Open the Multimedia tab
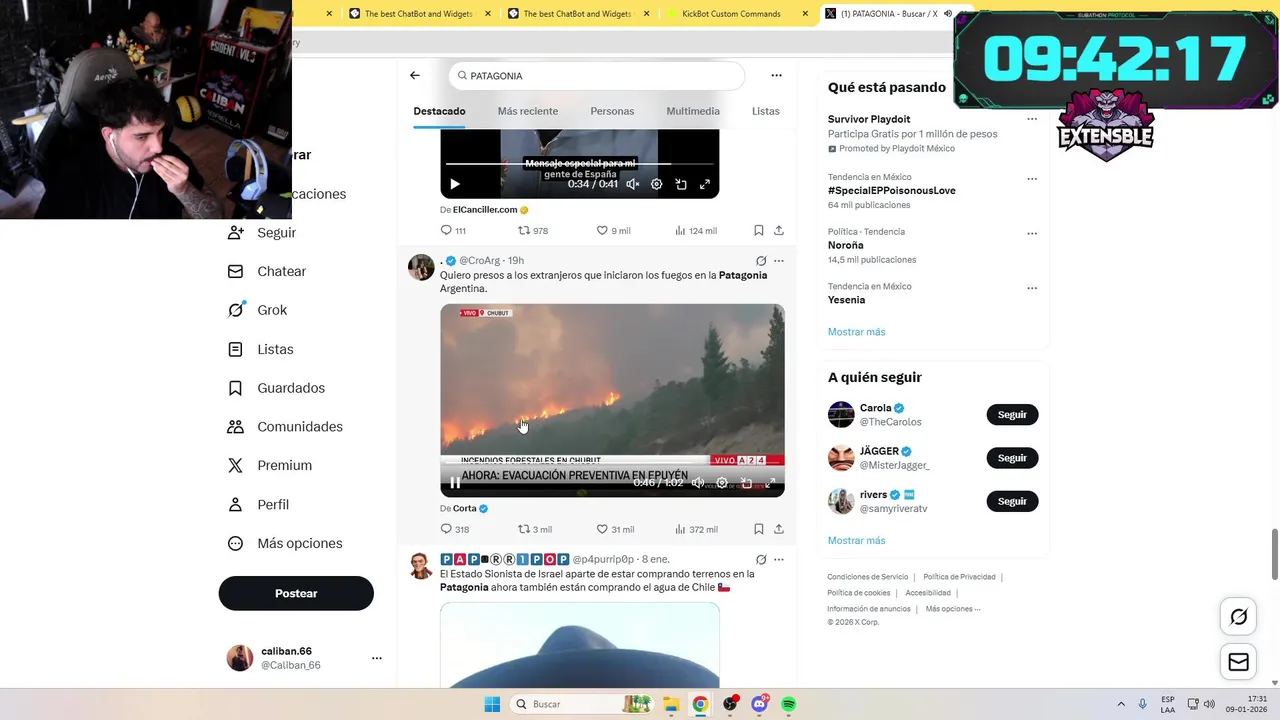This screenshot has width=1280, height=720. tap(693, 111)
